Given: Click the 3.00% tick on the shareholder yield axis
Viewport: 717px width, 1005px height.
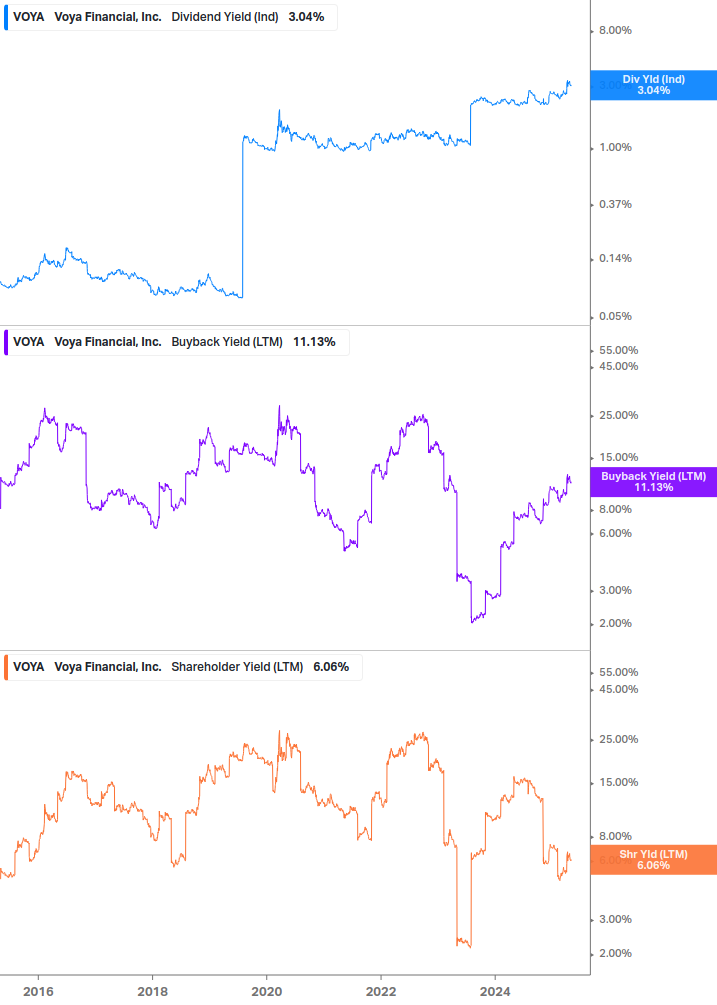Looking at the screenshot, I should pos(615,919).
